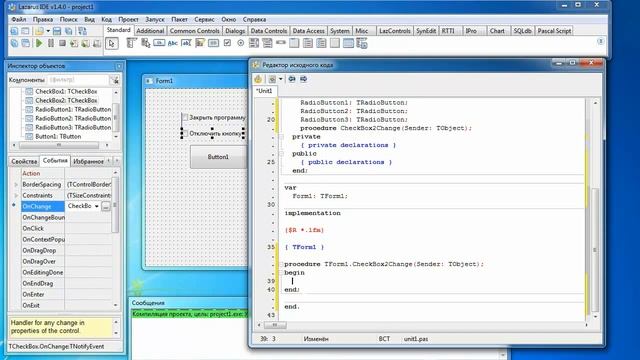Image resolution: width=640 pixels, height=360 pixels.
Task: Click the Save floppy disk icon
Action: (57, 31)
